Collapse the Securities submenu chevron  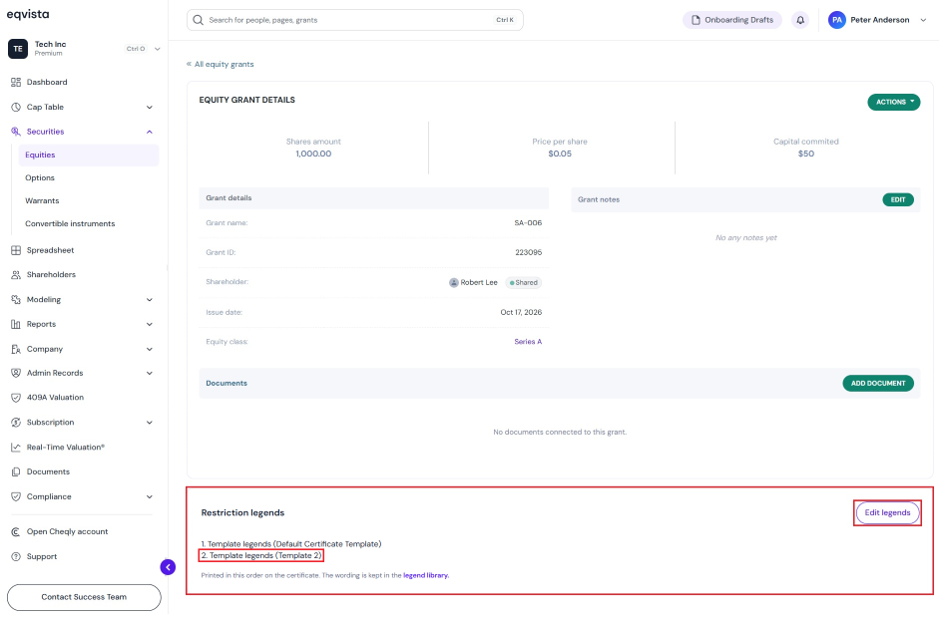[150, 132]
